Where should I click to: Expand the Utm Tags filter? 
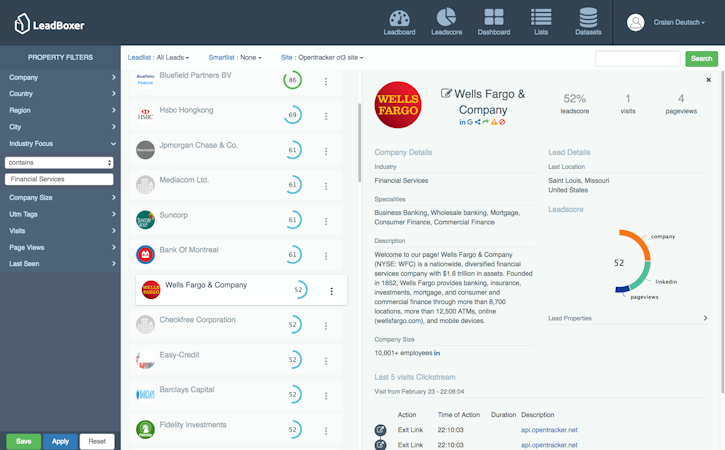[60, 214]
